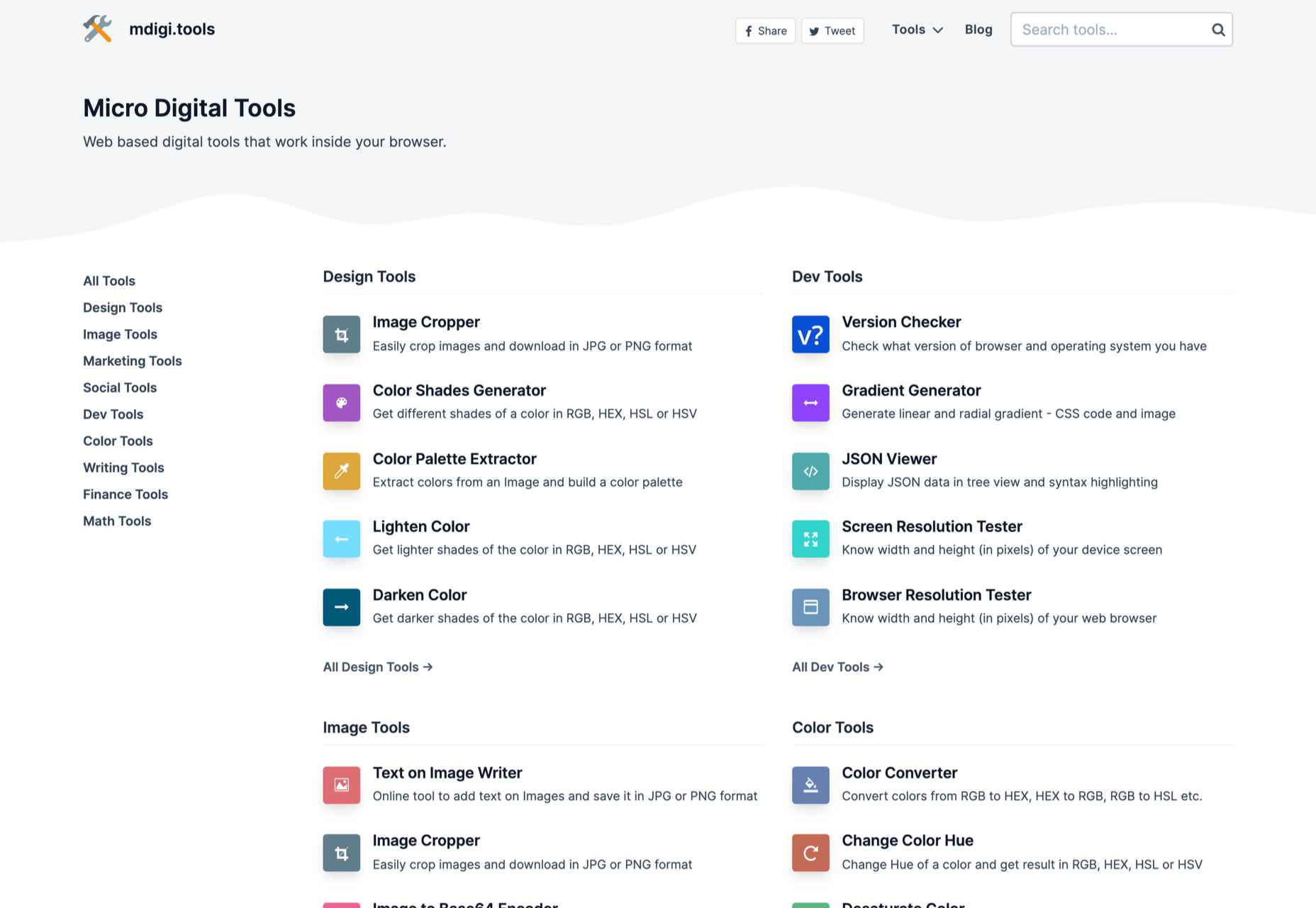Select Finance Tools in the sidebar
The image size is (1316, 908).
pos(126,494)
